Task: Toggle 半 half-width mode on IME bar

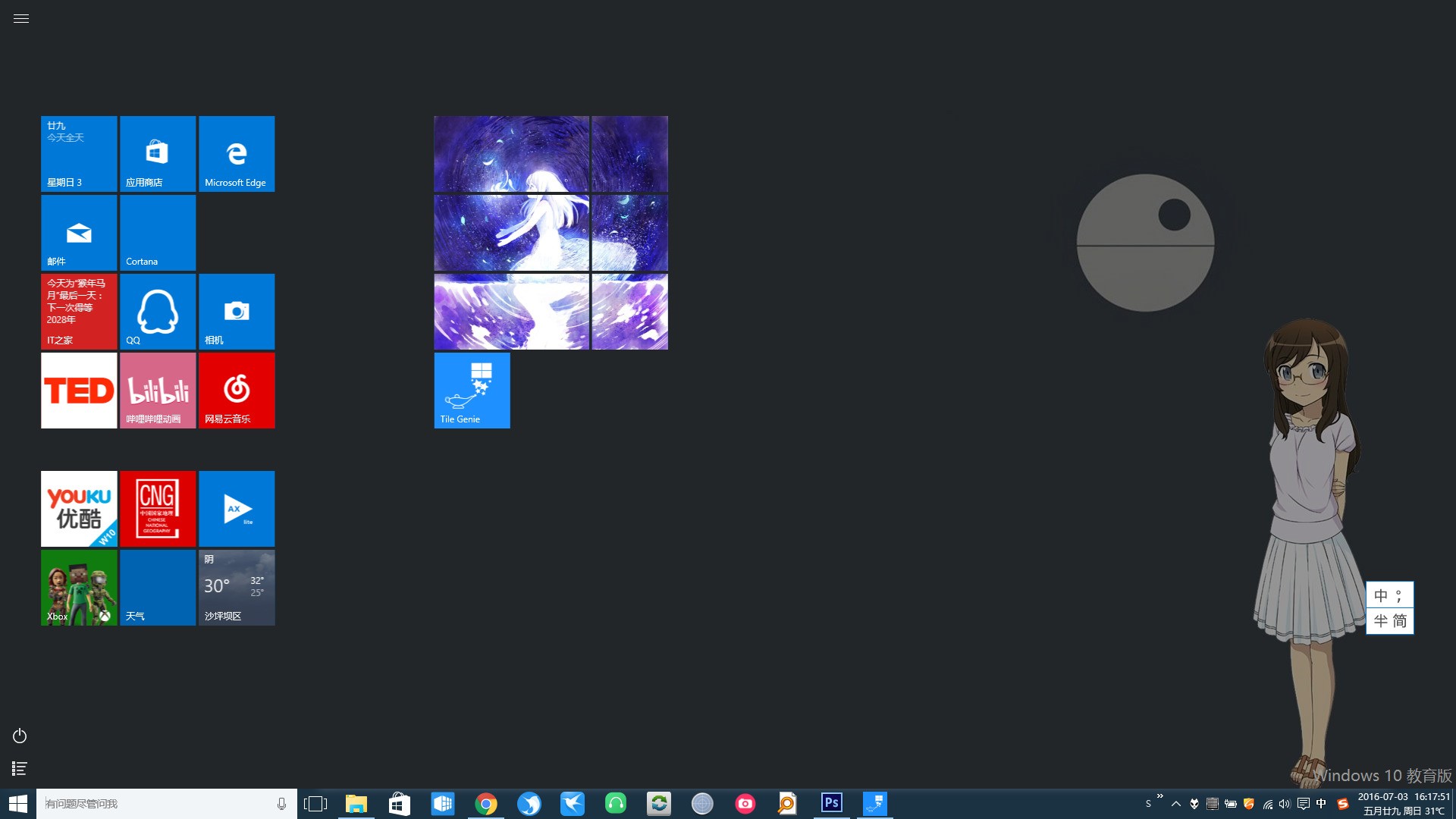Action: coord(1381,621)
